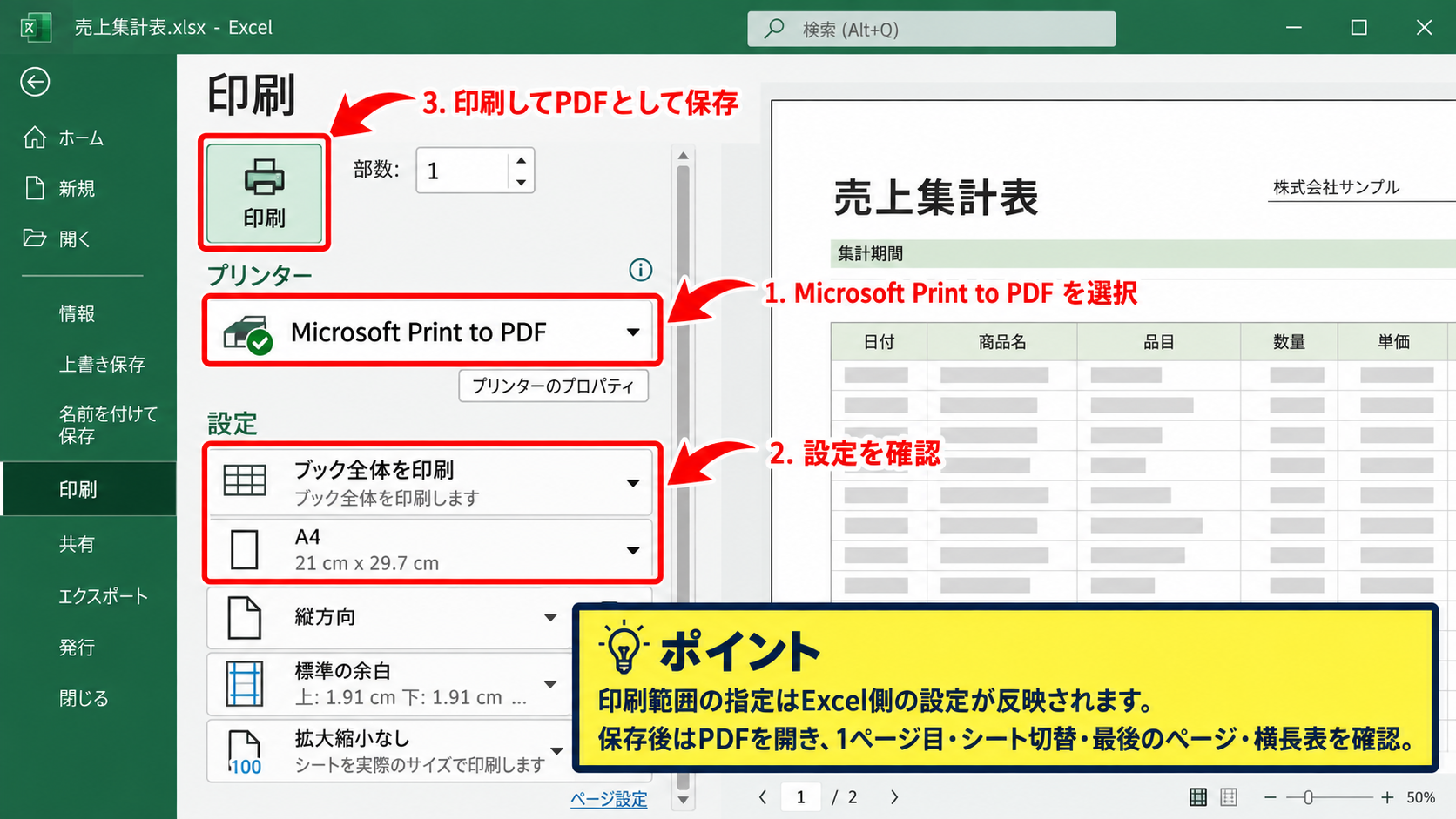Image resolution: width=1456 pixels, height=819 pixels.
Task: Click the large 印刷 print button
Action: pyautogui.click(x=264, y=193)
